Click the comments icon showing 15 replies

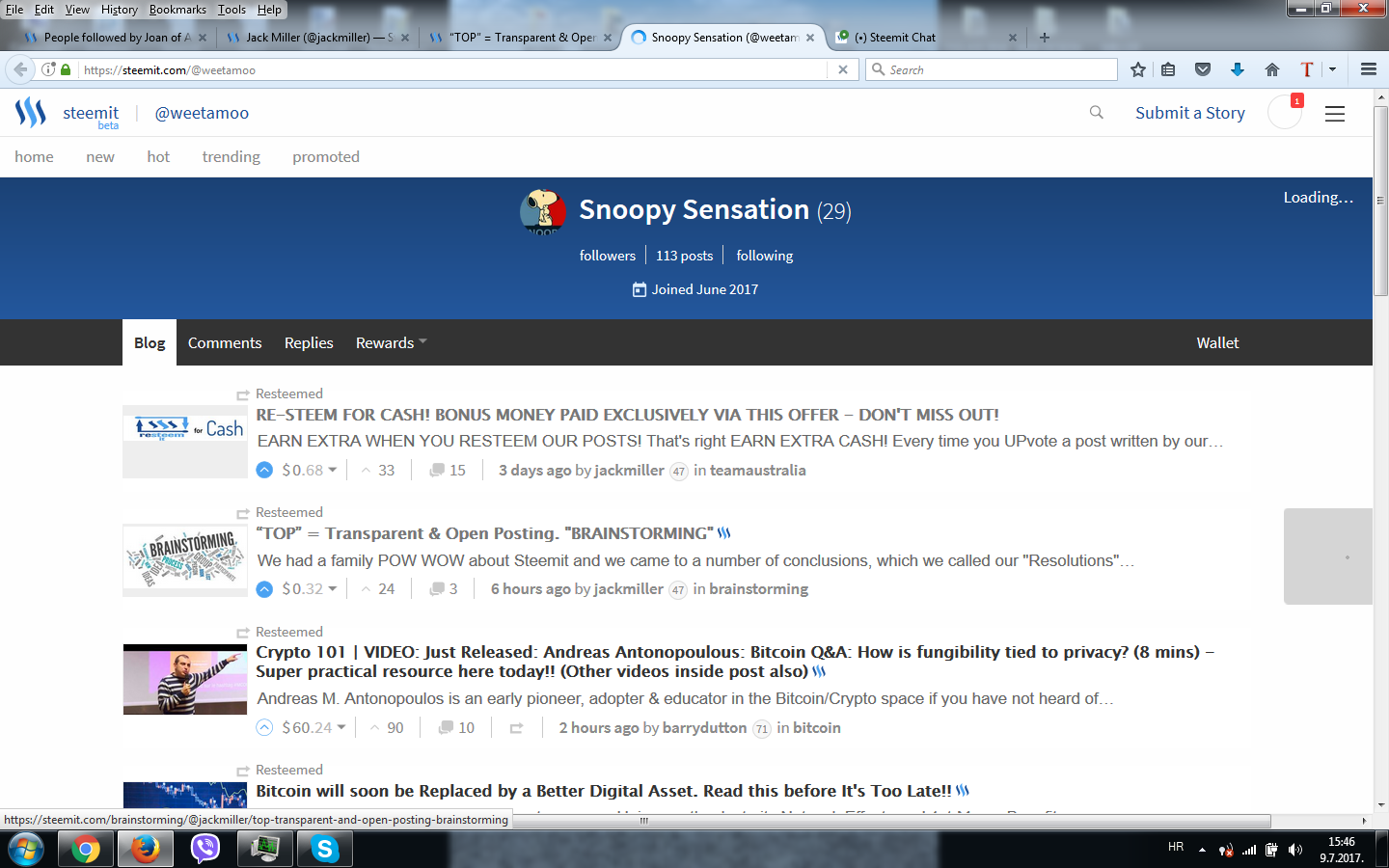pos(437,470)
